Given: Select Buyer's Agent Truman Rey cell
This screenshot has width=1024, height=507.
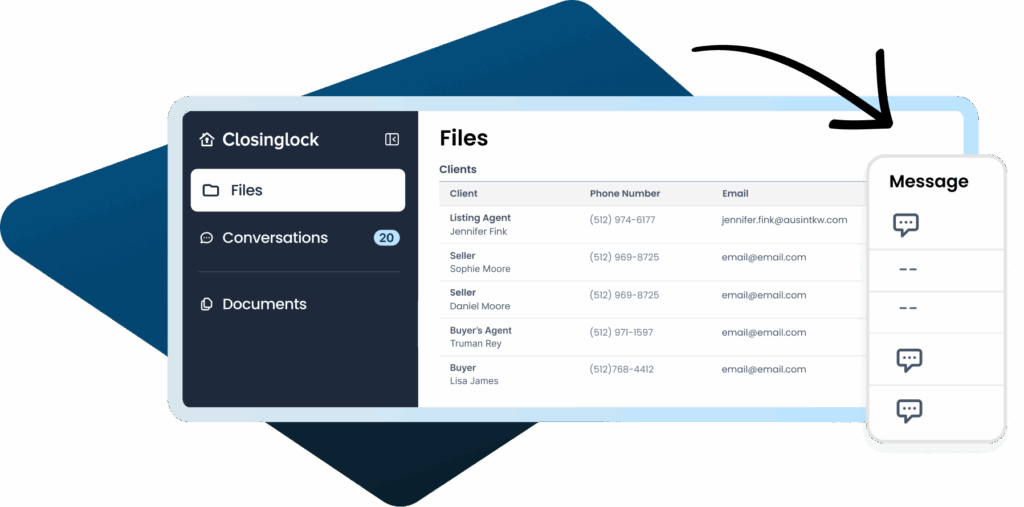Looking at the screenshot, I should [481, 337].
